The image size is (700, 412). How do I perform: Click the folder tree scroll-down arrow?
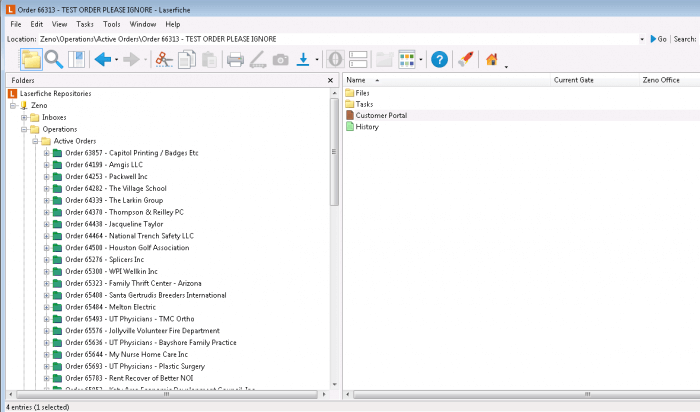click(334, 384)
